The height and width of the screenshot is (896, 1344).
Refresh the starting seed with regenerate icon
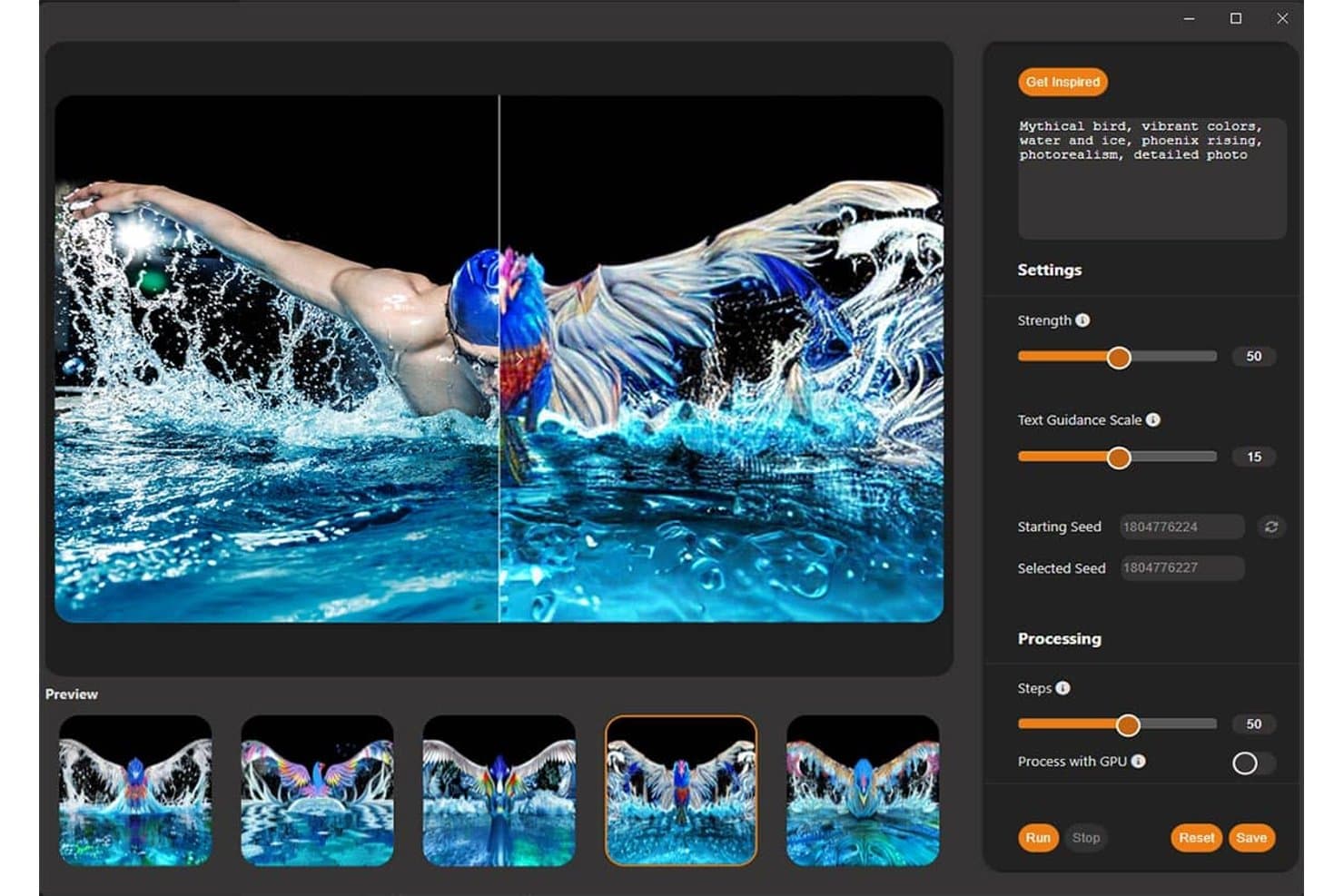pyautogui.click(x=1271, y=527)
